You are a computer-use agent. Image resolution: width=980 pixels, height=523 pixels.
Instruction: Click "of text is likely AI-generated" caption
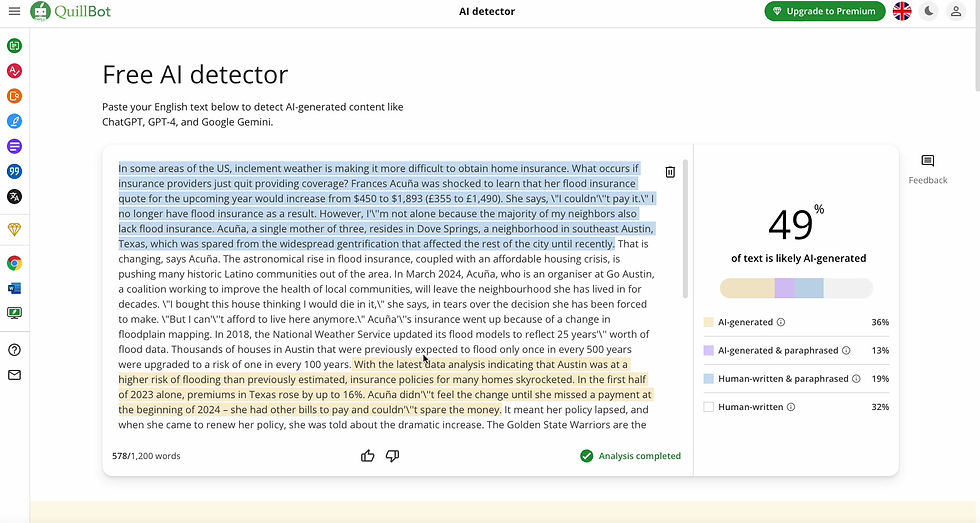(798, 259)
